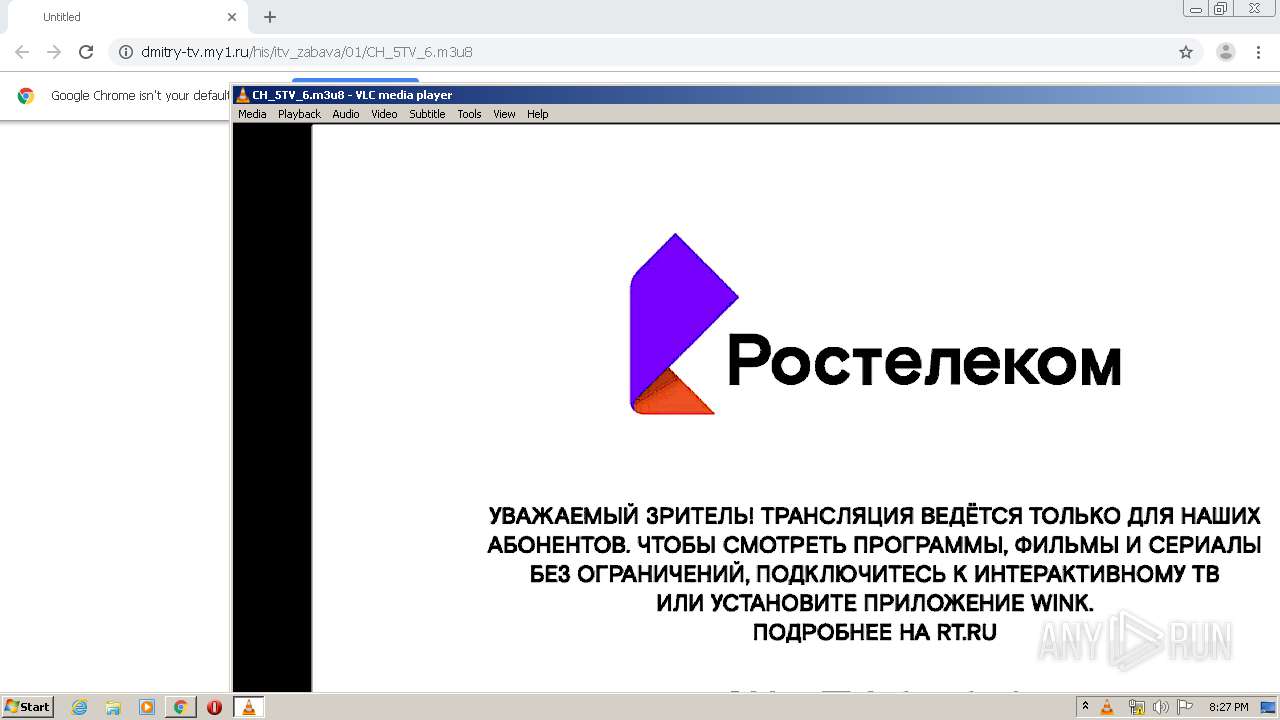Image resolution: width=1280 pixels, height=720 pixels.
Task: Close the Untitled tab
Action: click(x=232, y=17)
